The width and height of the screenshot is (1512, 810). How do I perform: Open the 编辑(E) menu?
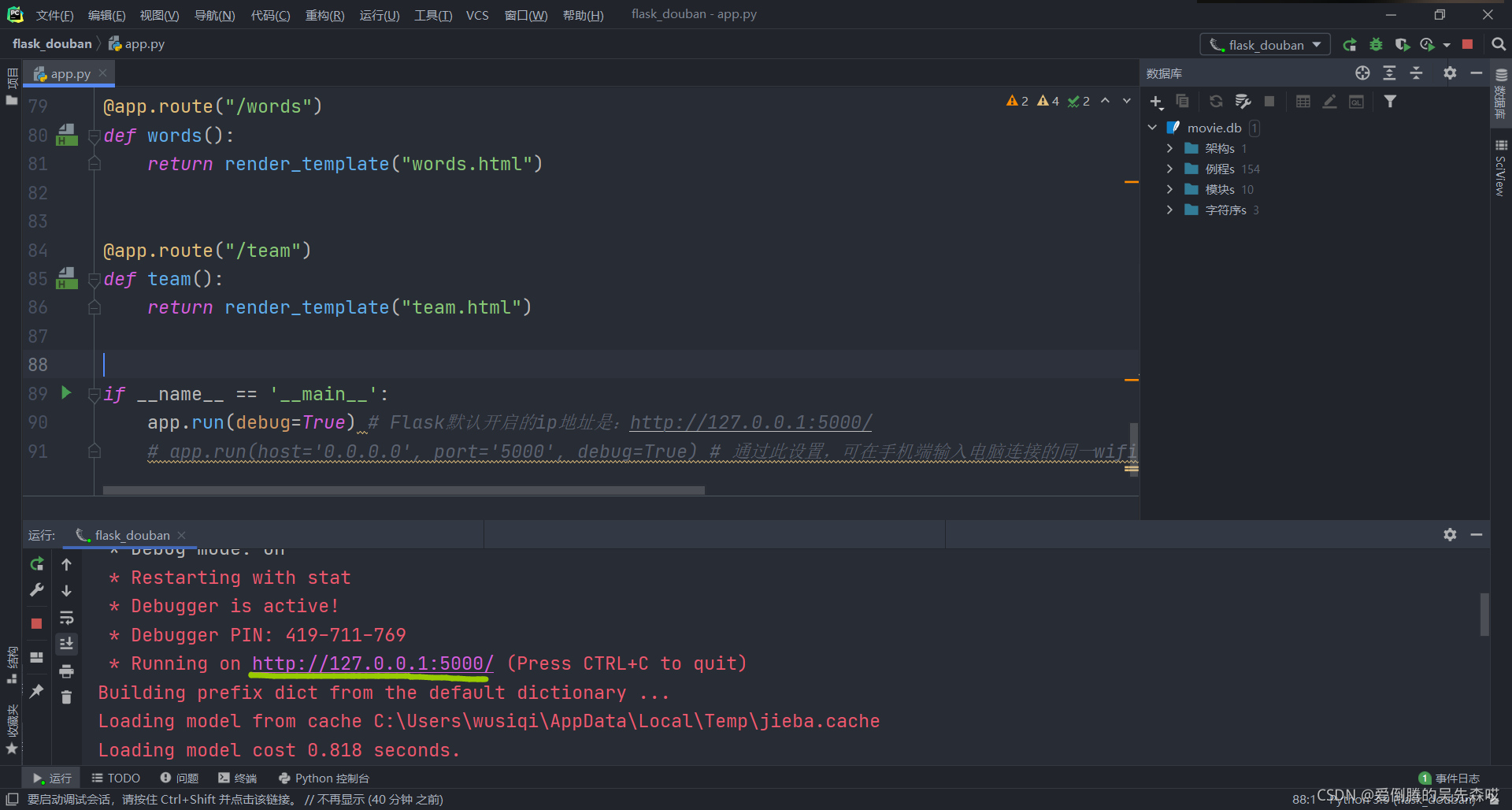click(106, 16)
